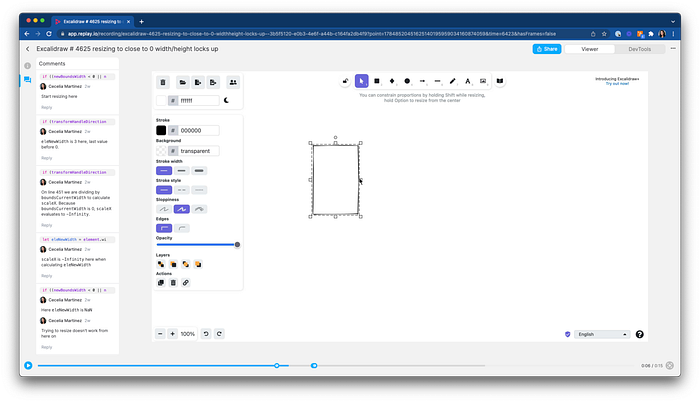Select the Diamond tool

[x=392, y=81]
